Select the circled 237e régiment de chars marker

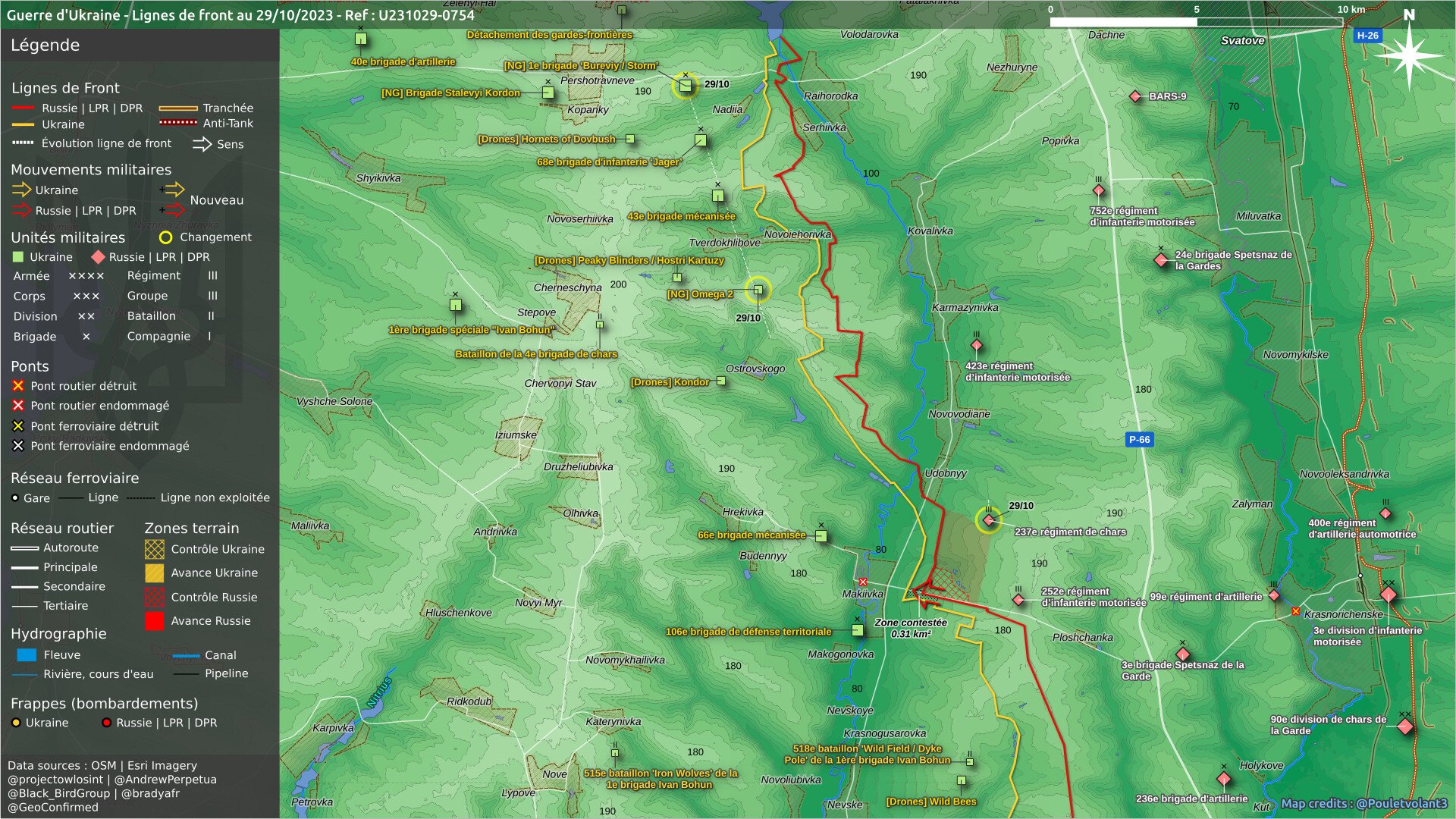[x=989, y=520]
